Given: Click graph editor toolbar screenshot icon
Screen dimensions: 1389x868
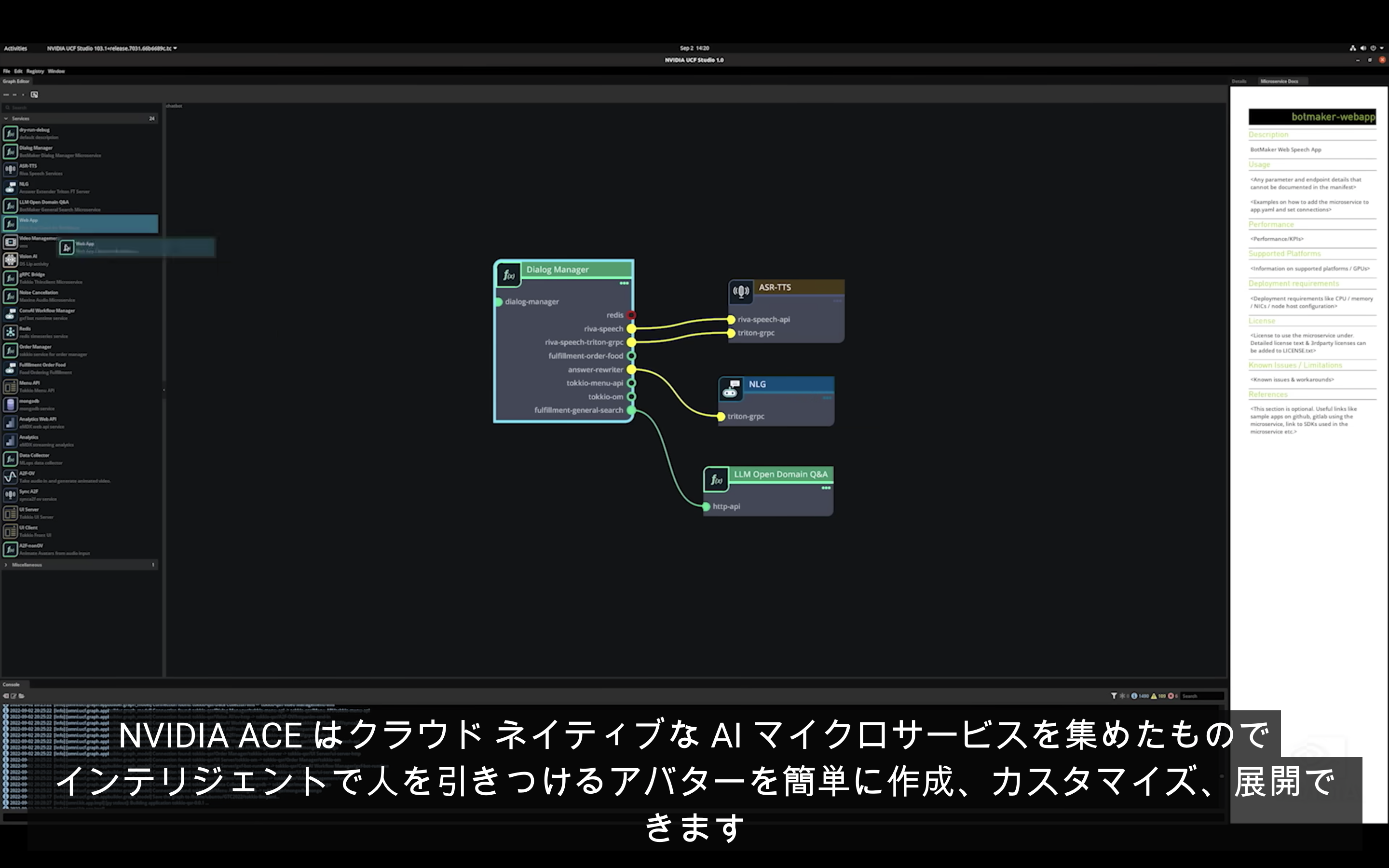Looking at the screenshot, I should [34, 95].
